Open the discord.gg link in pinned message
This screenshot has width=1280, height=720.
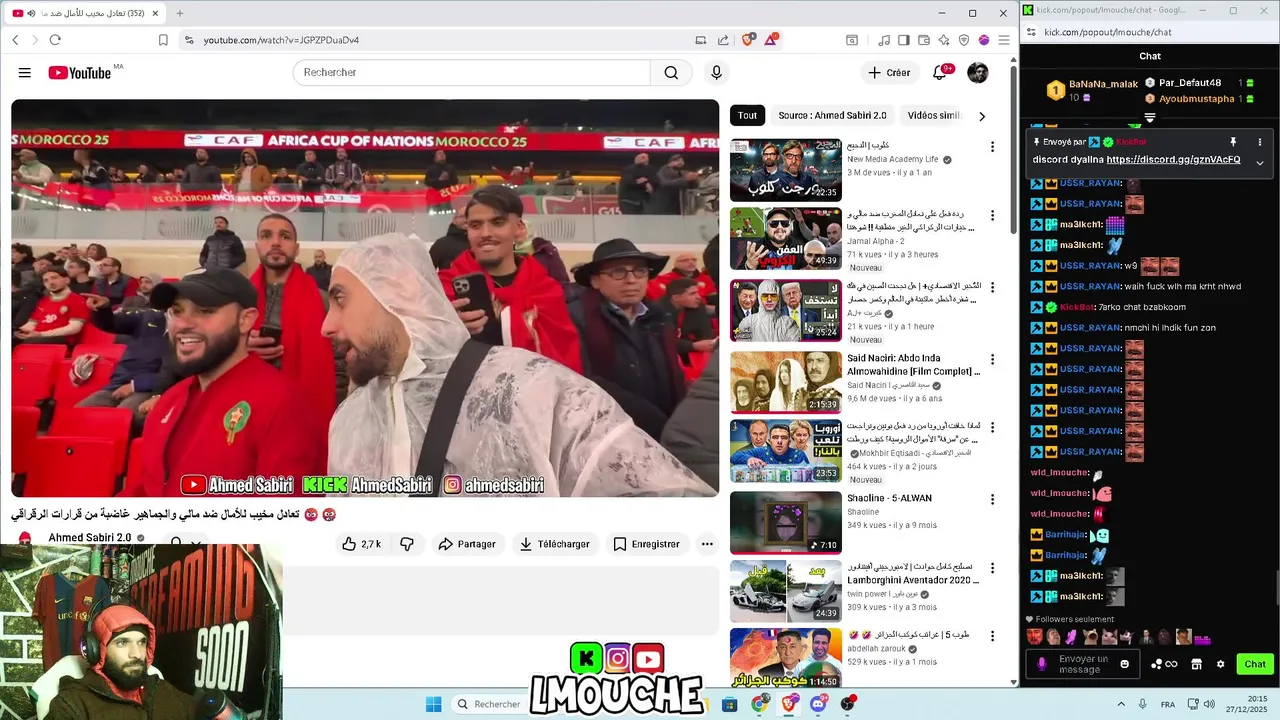tap(1174, 160)
